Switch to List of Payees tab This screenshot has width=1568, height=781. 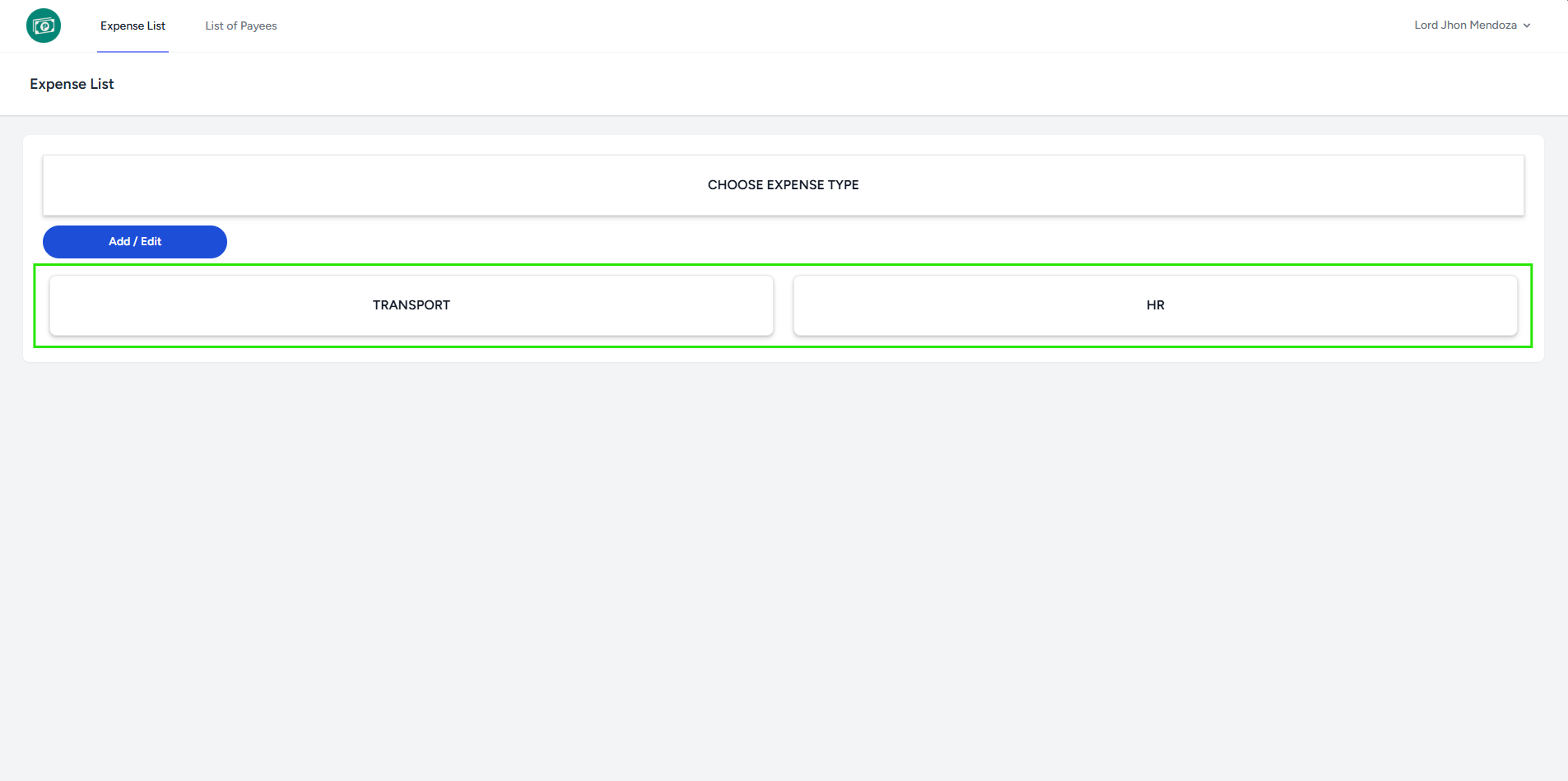[x=241, y=26]
